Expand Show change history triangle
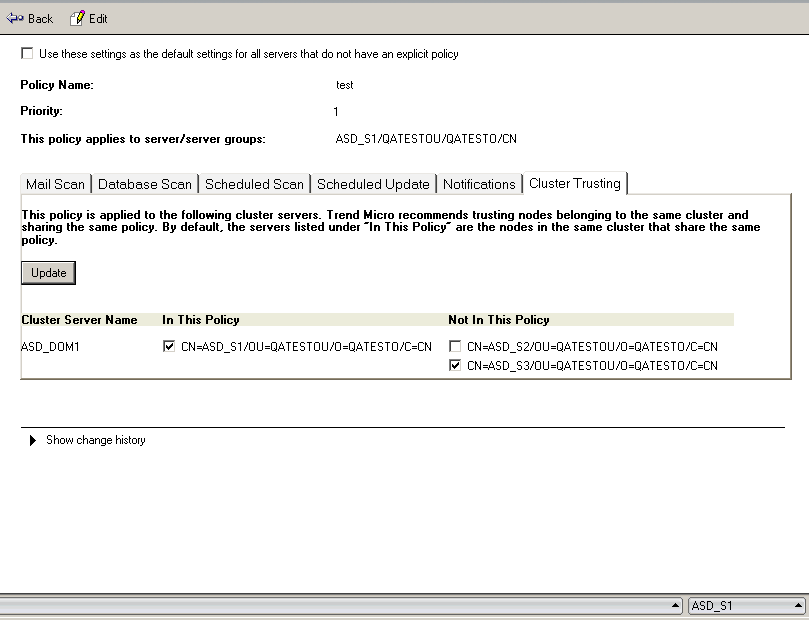The width and height of the screenshot is (809, 620). (x=33, y=440)
